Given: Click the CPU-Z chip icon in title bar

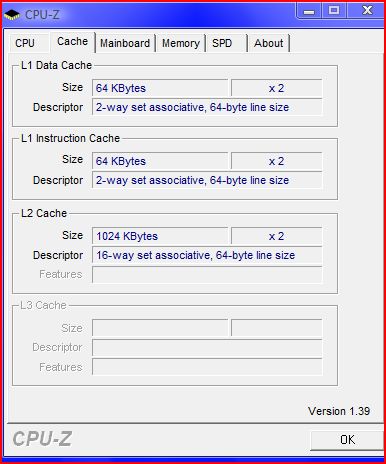Looking at the screenshot, I should pyautogui.click(x=12, y=15).
